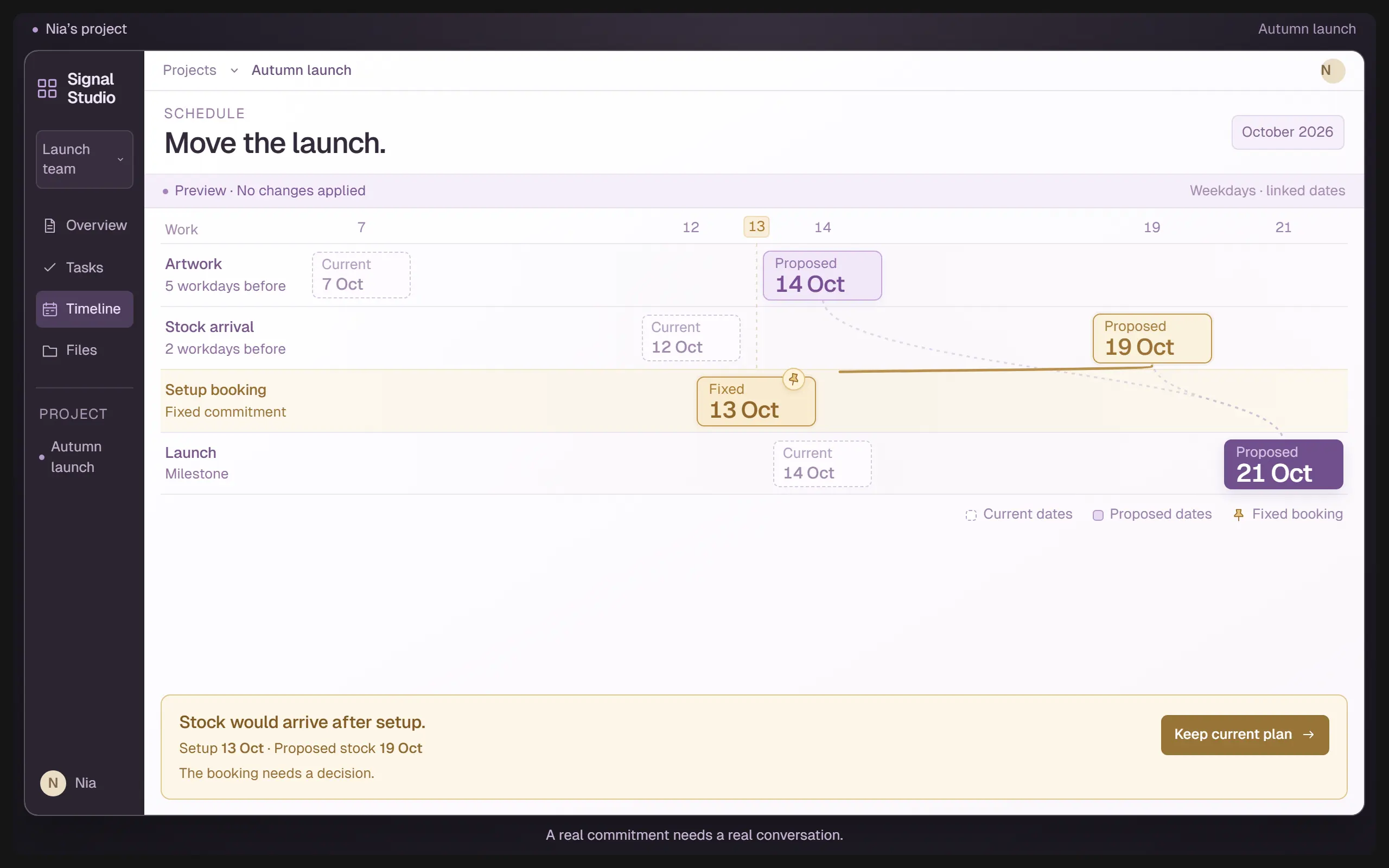This screenshot has width=1389, height=868.
Task: Click the "2 workdays before" label
Action: click(x=225, y=349)
